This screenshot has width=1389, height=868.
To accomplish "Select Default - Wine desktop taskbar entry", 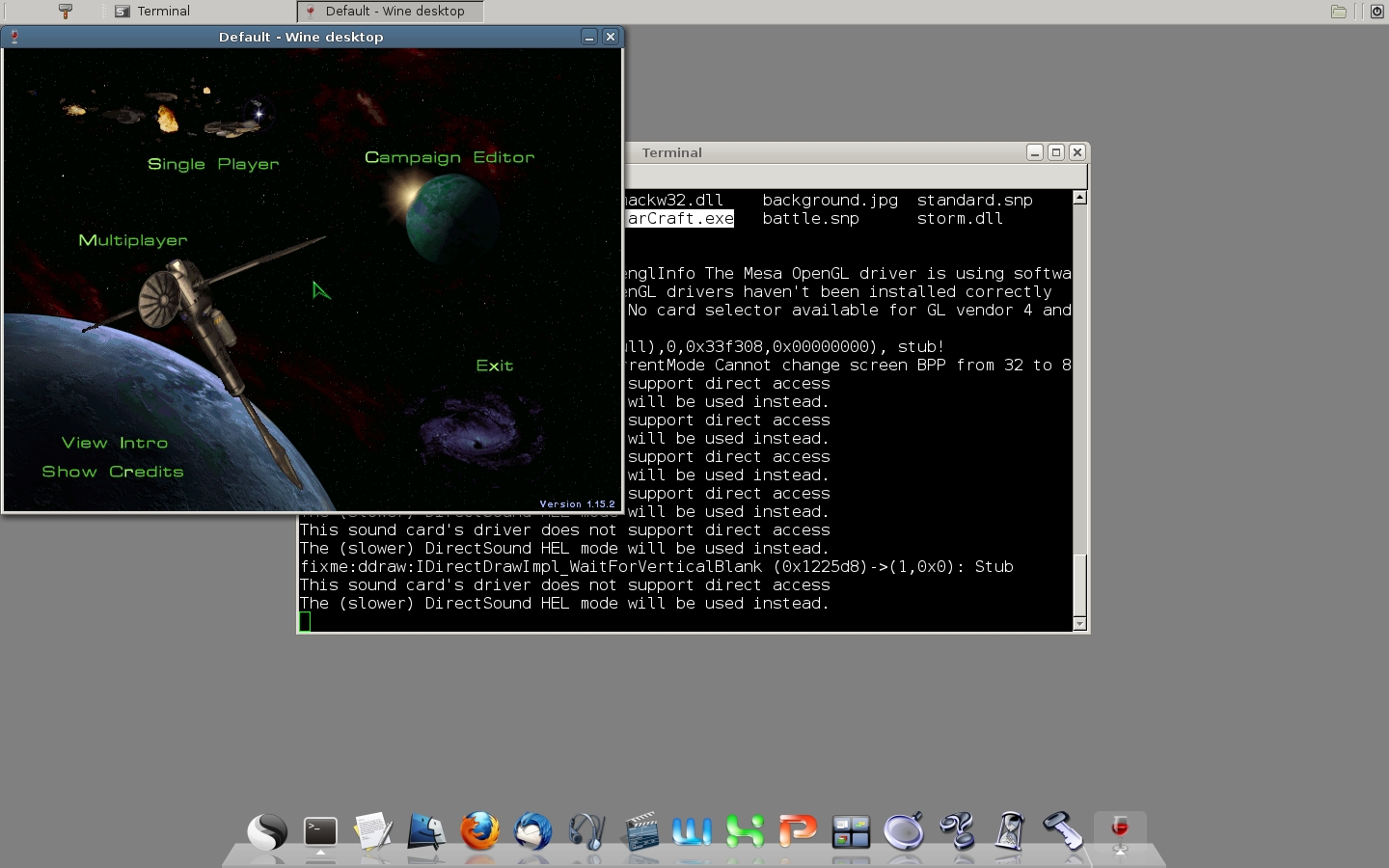I will coord(390,12).
